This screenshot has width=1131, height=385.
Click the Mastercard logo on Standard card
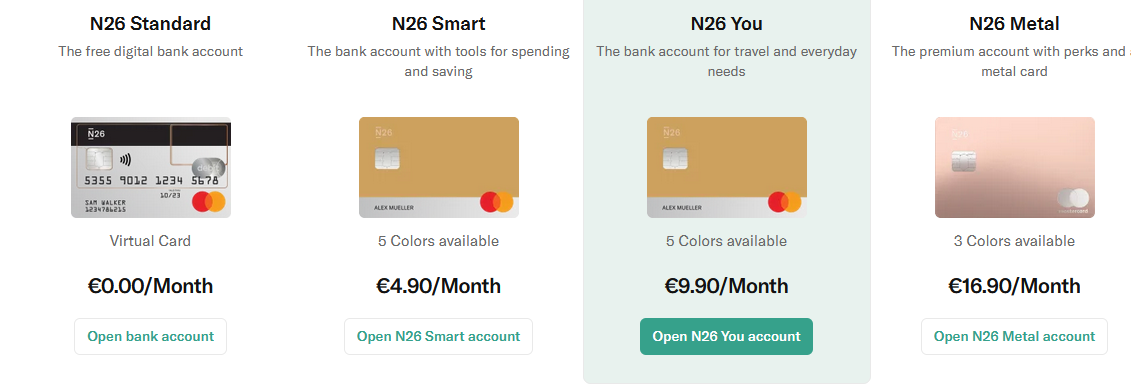209,202
